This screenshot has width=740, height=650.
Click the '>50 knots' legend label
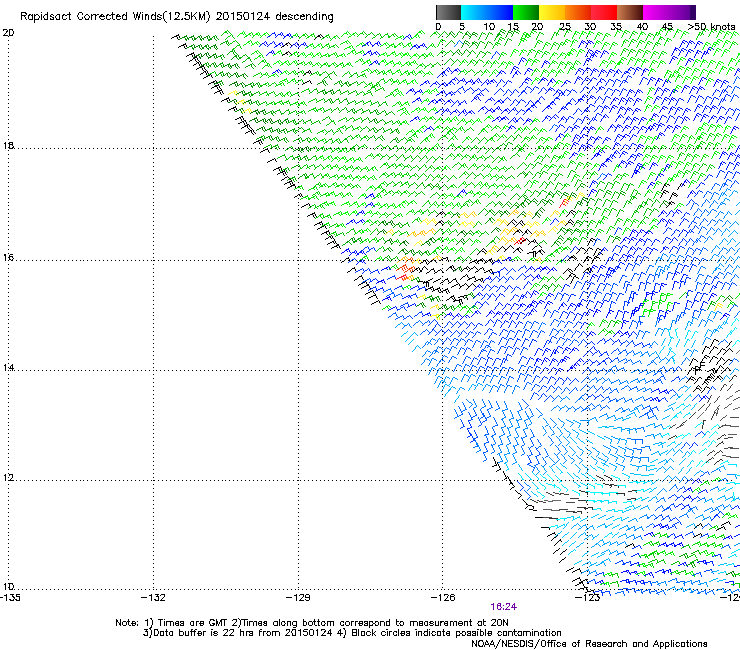[x=712, y=27]
